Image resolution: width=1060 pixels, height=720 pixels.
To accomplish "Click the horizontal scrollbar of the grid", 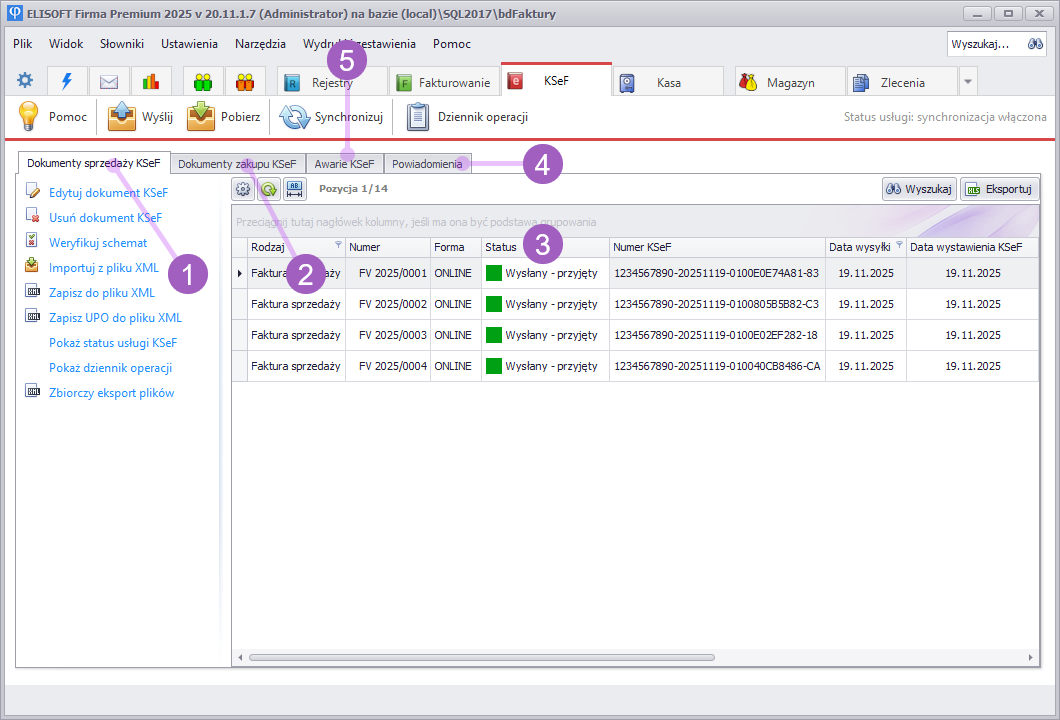I will coord(480,657).
